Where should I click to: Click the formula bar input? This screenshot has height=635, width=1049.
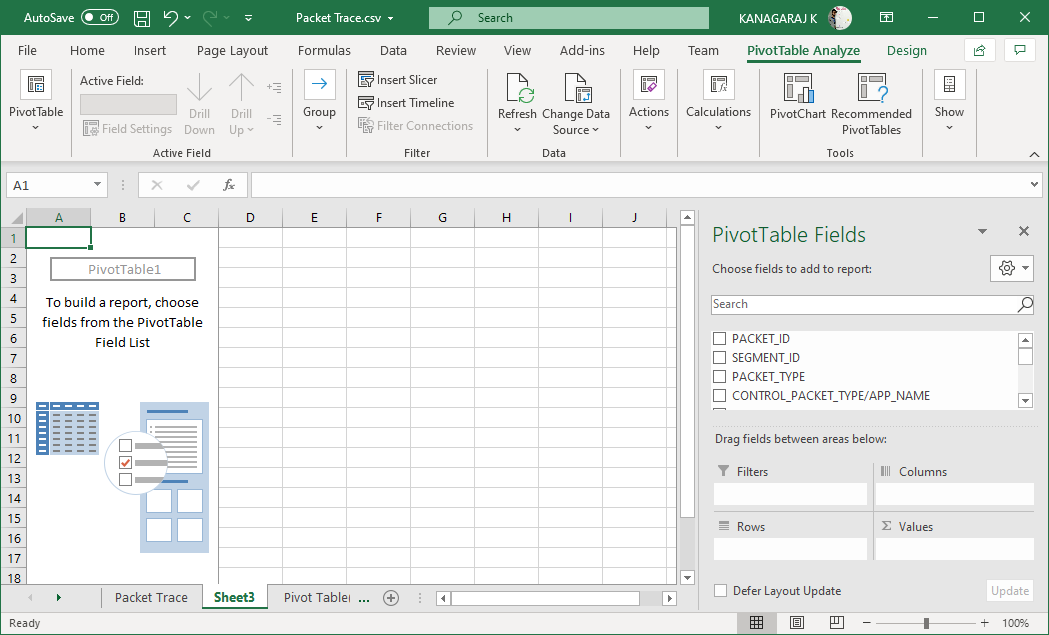[640, 185]
